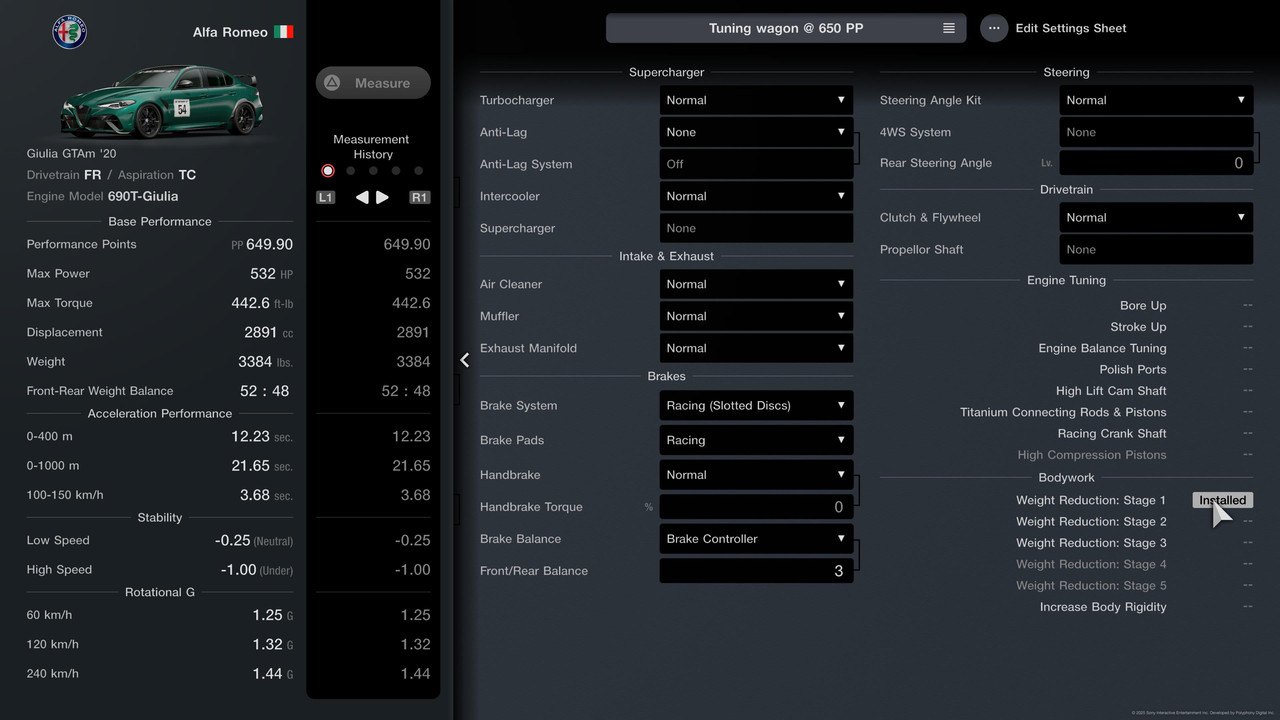Click the Supercharger None field
Screen dimensions: 1280x720
pyautogui.click(x=756, y=228)
